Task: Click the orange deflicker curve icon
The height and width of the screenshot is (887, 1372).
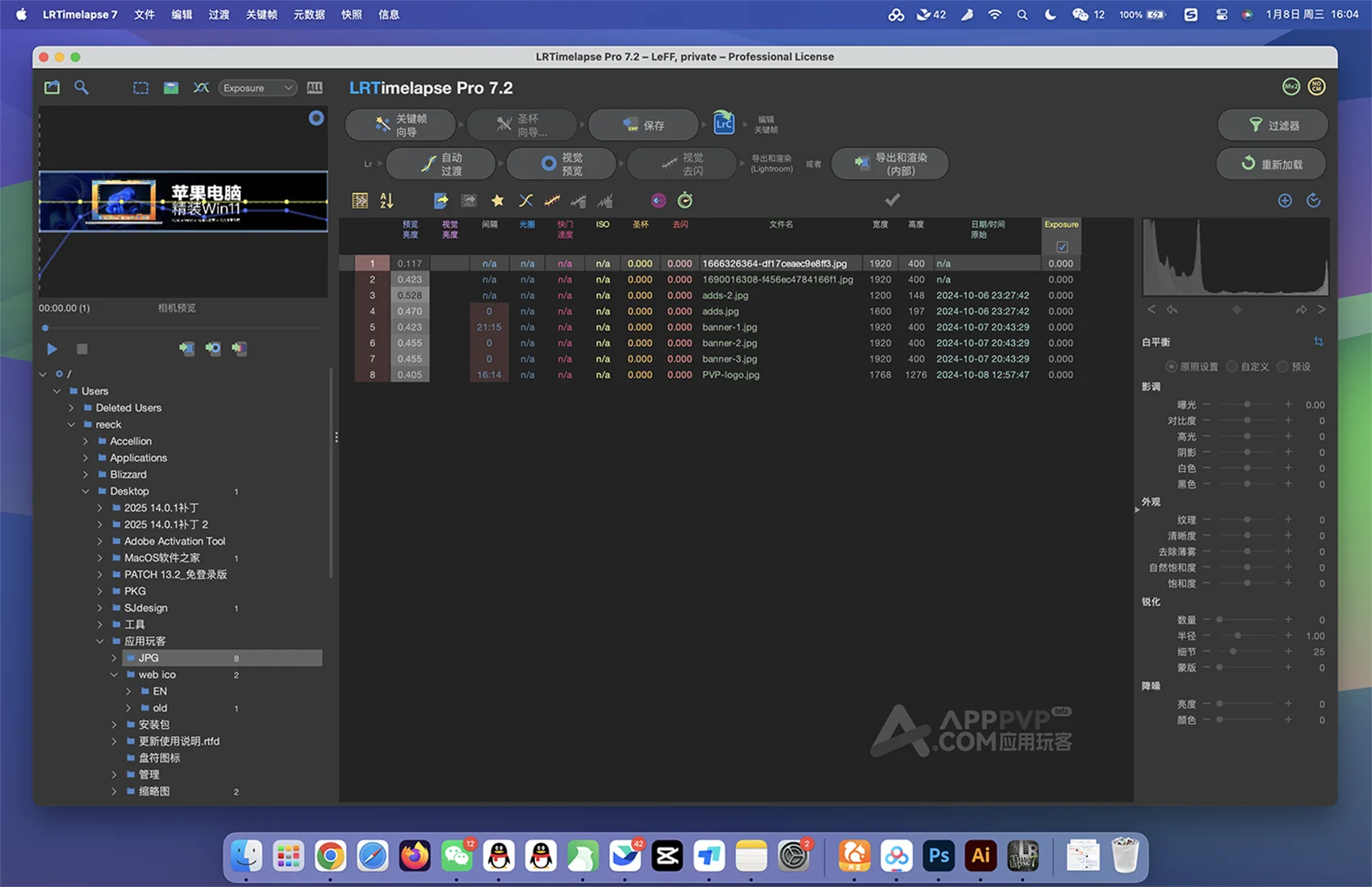Action: click(552, 200)
